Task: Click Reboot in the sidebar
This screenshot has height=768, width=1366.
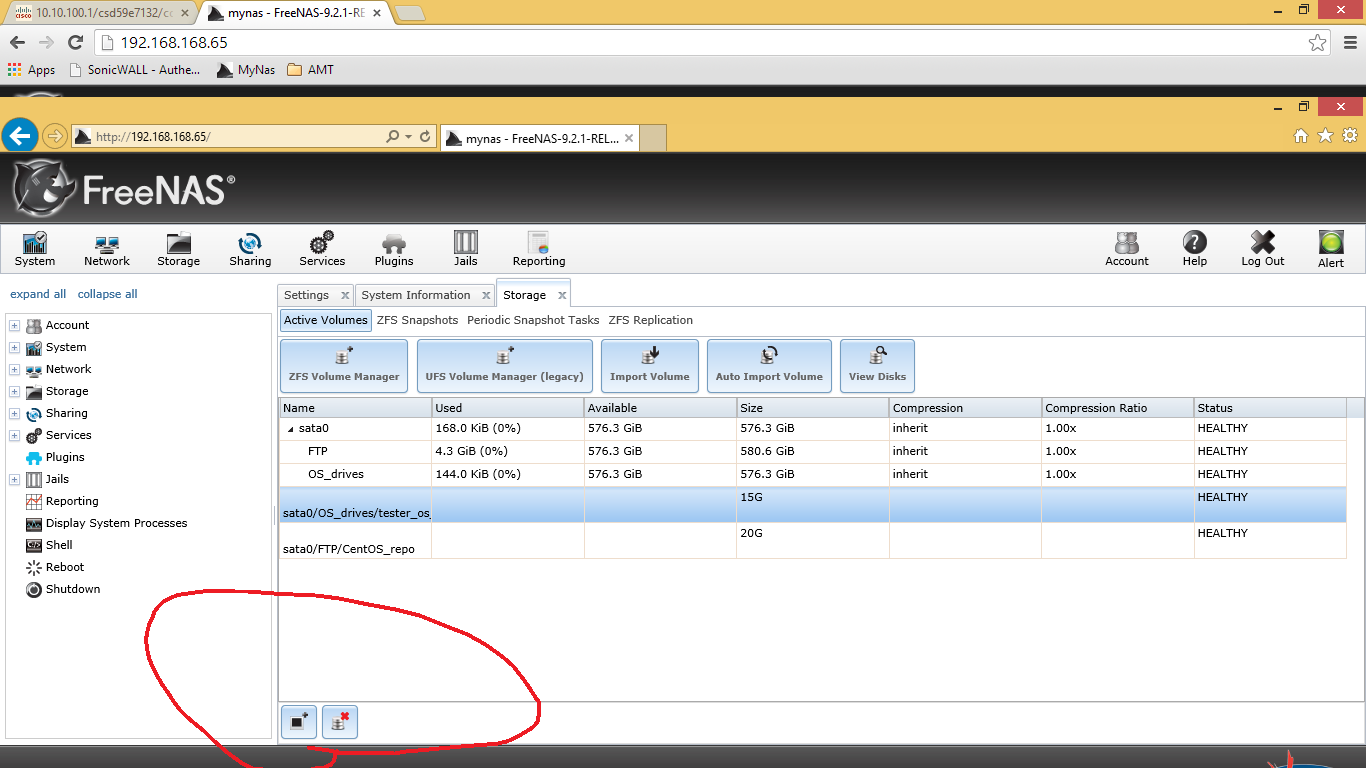Action: click(65, 567)
